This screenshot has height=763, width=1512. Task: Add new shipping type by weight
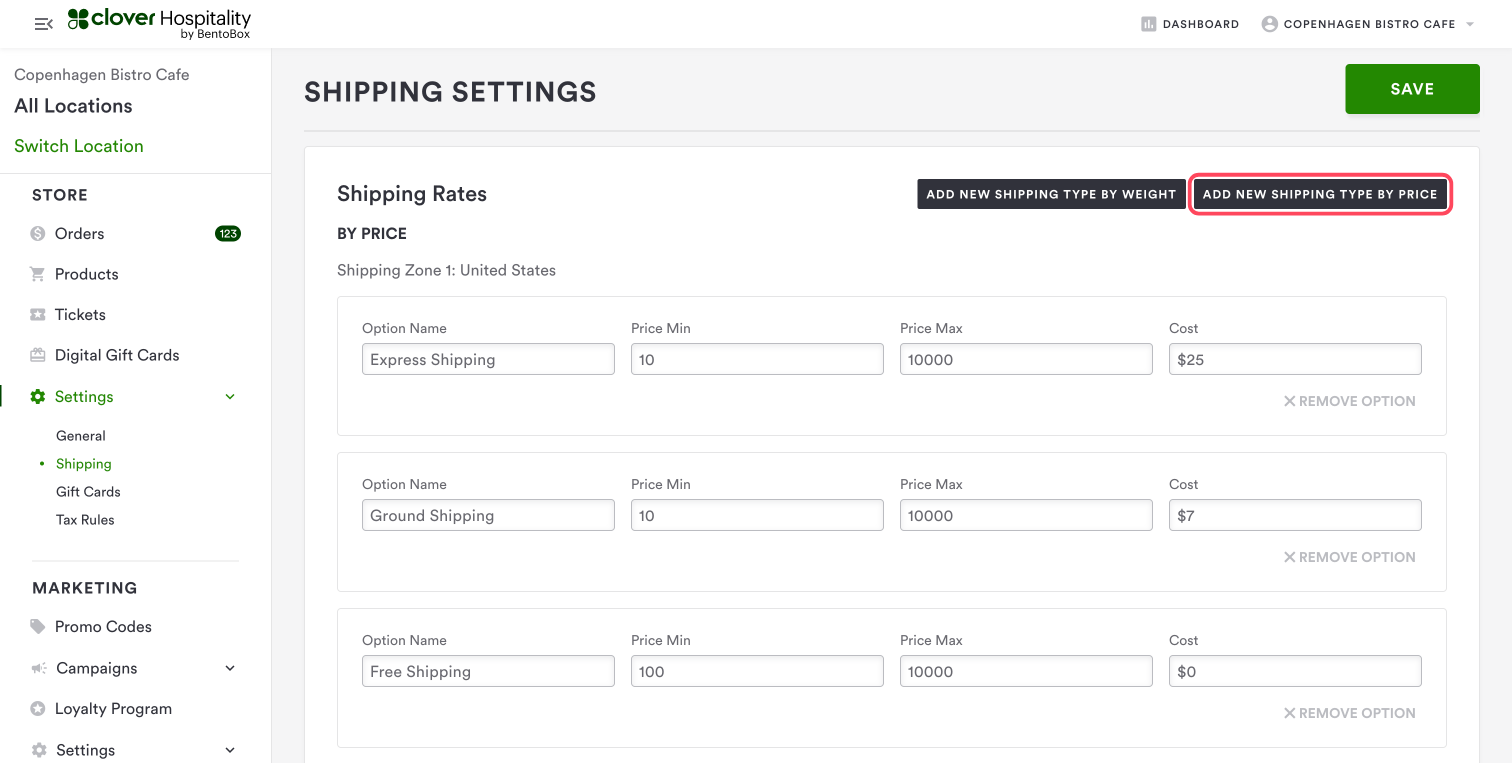pos(1051,194)
